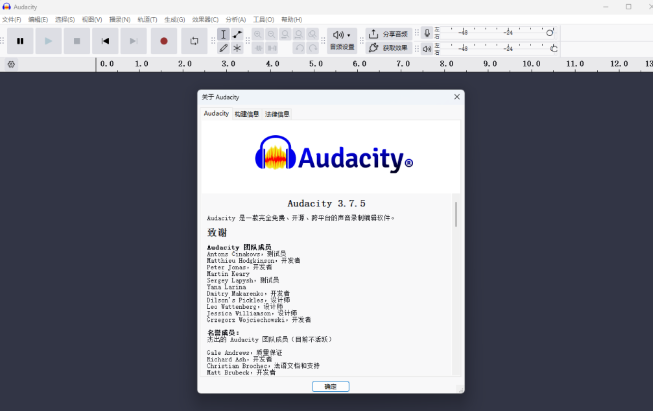Switch to the 构建信息 tab
The width and height of the screenshot is (653, 411).
click(247, 114)
